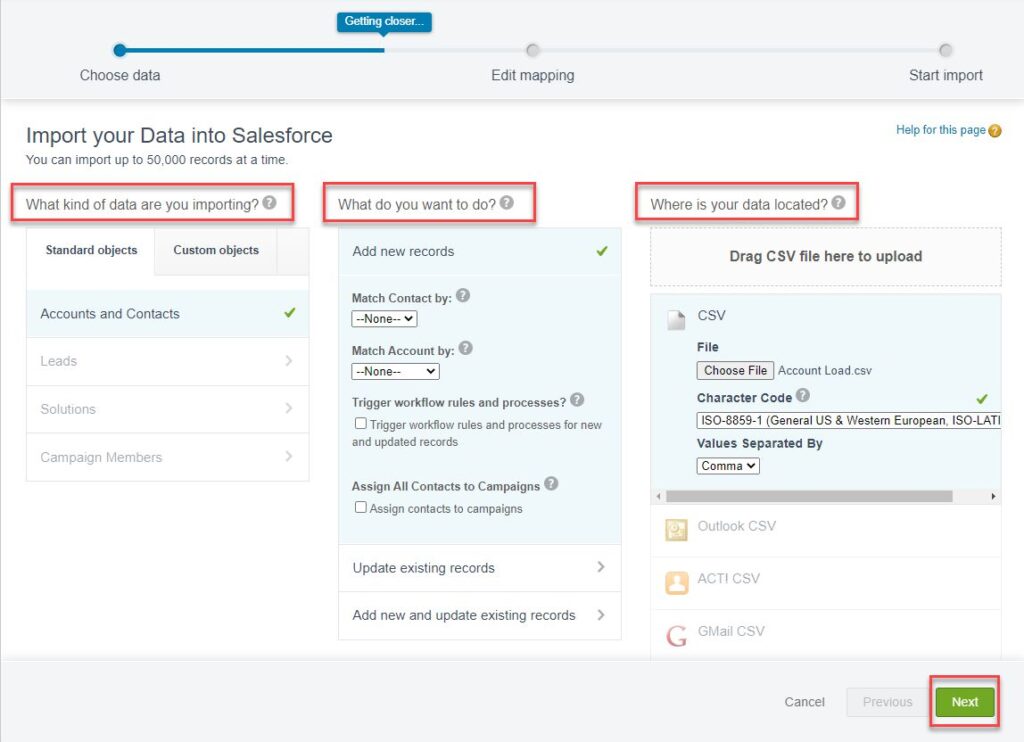Select the GMail CSV source icon

click(x=676, y=635)
